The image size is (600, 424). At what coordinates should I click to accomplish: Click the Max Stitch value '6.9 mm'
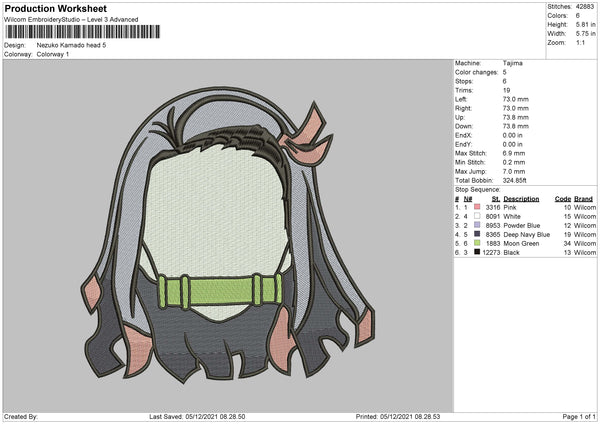pos(514,153)
